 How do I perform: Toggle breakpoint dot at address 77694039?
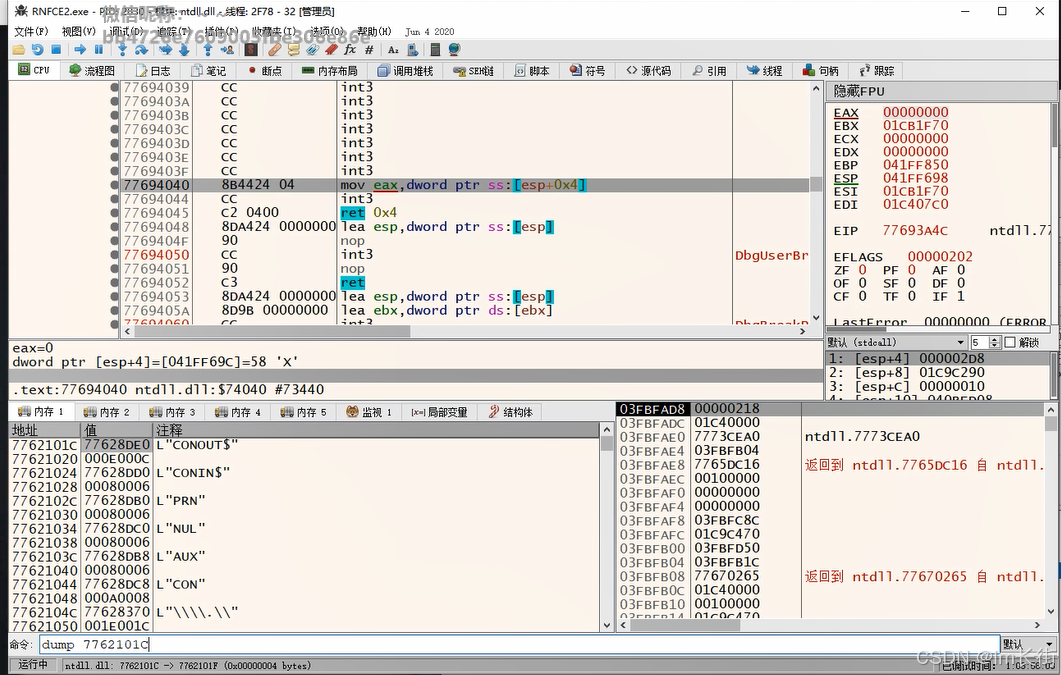114,87
